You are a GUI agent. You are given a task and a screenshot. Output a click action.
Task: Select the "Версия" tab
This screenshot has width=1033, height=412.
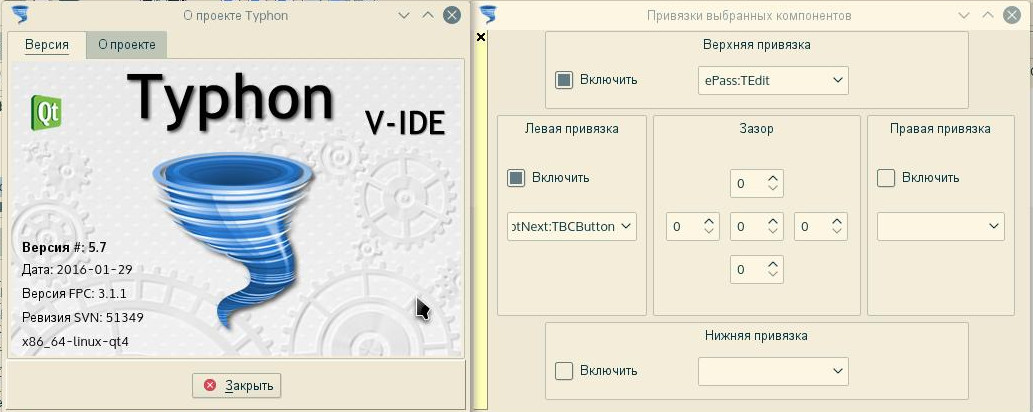(47, 45)
